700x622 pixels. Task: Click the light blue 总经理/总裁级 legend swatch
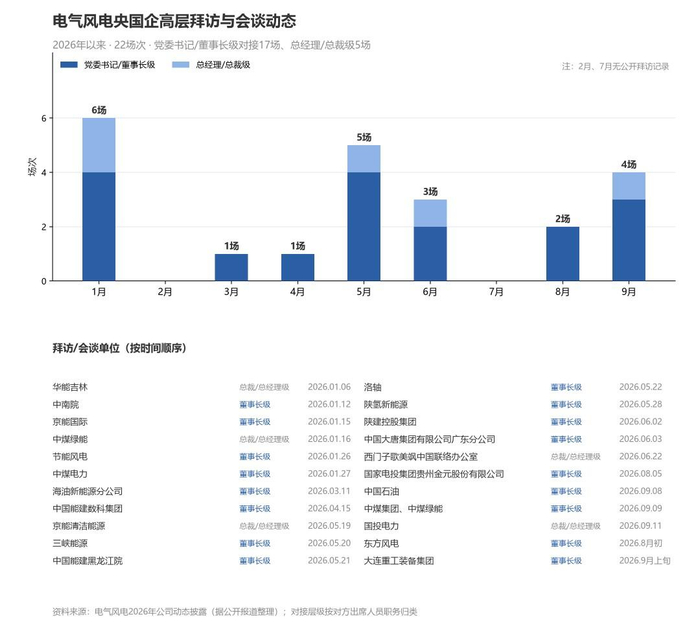tap(181, 65)
